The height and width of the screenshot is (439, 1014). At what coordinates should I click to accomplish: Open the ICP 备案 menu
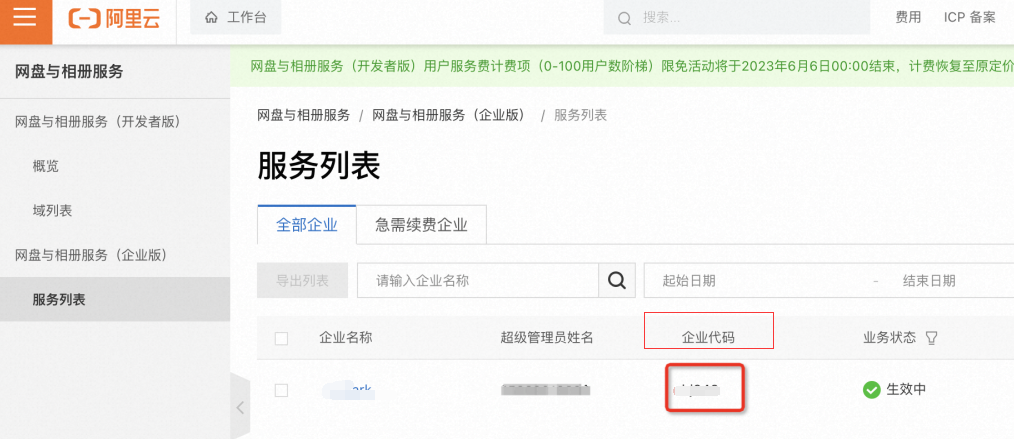(969, 17)
